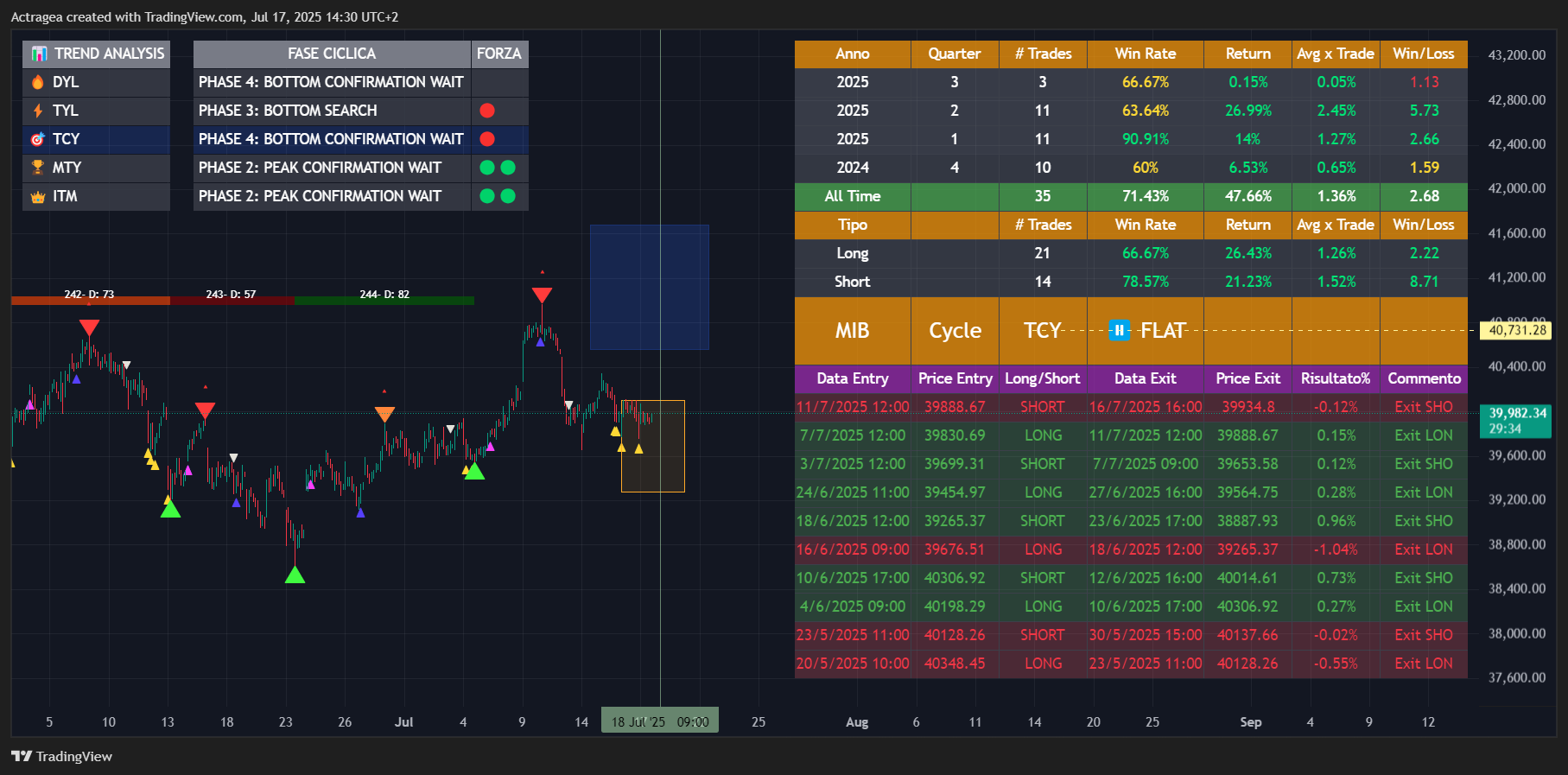Viewport: 1568px width, 775px height.
Task: Click the 0.96% result cell
Action: [1336, 521]
